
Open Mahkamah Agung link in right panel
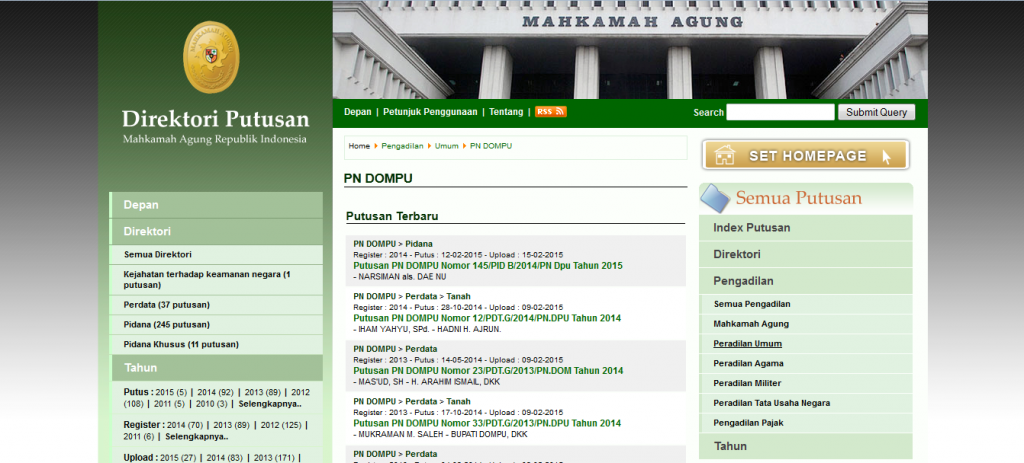[751, 324]
